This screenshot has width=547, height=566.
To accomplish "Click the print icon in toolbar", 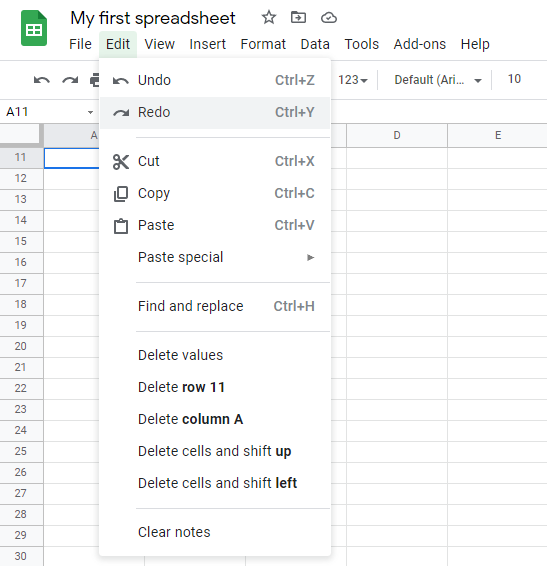I will 95,80.
